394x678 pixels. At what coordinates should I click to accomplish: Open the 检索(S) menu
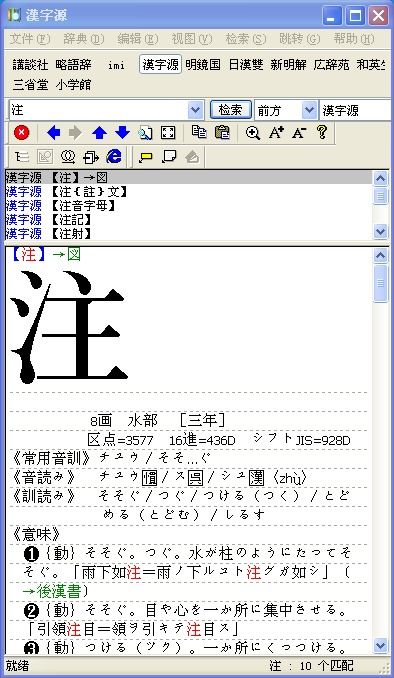[x=246, y=39]
